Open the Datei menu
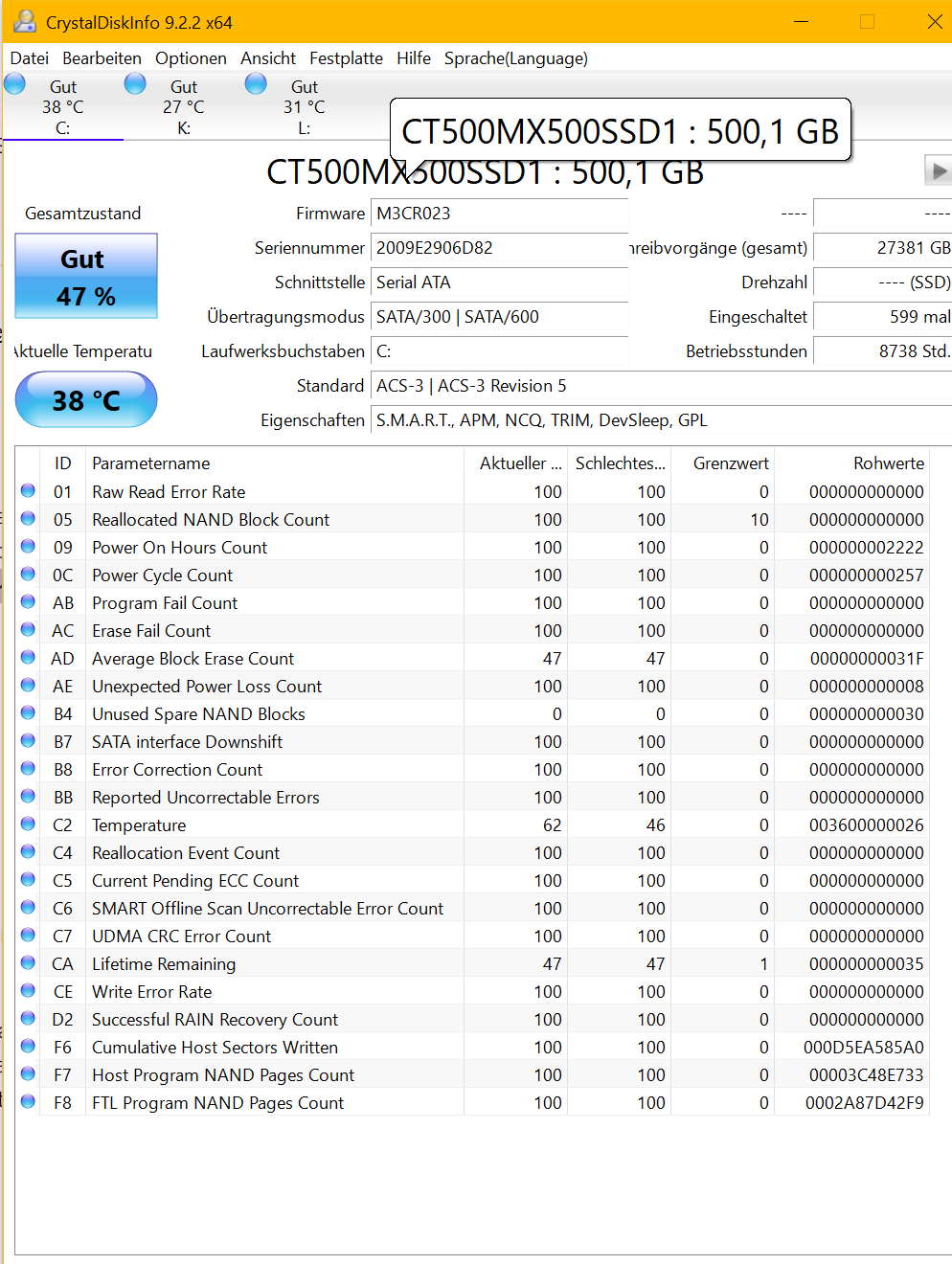Image resolution: width=952 pixels, height=1264 pixels. (x=29, y=58)
